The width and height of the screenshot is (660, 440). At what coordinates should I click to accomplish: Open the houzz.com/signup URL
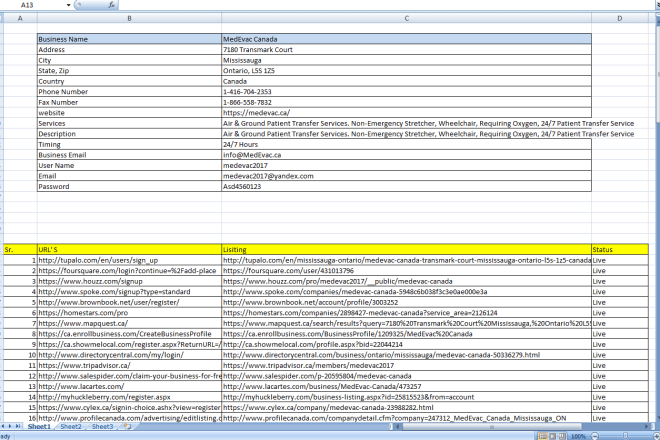tap(90, 281)
